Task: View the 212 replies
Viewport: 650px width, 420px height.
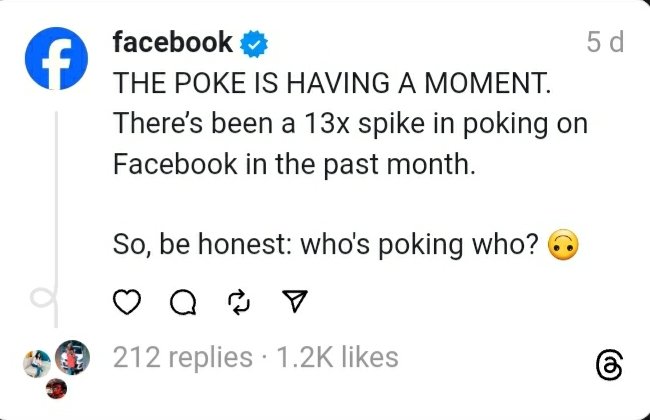Action: tap(182, 356)
